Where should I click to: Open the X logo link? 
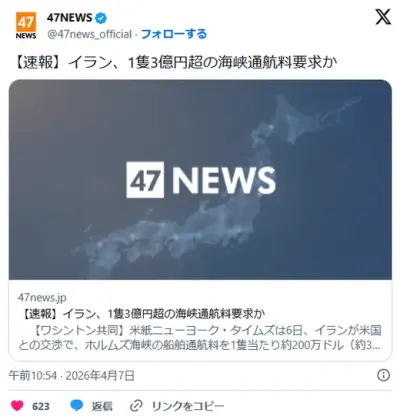(383, 17)
